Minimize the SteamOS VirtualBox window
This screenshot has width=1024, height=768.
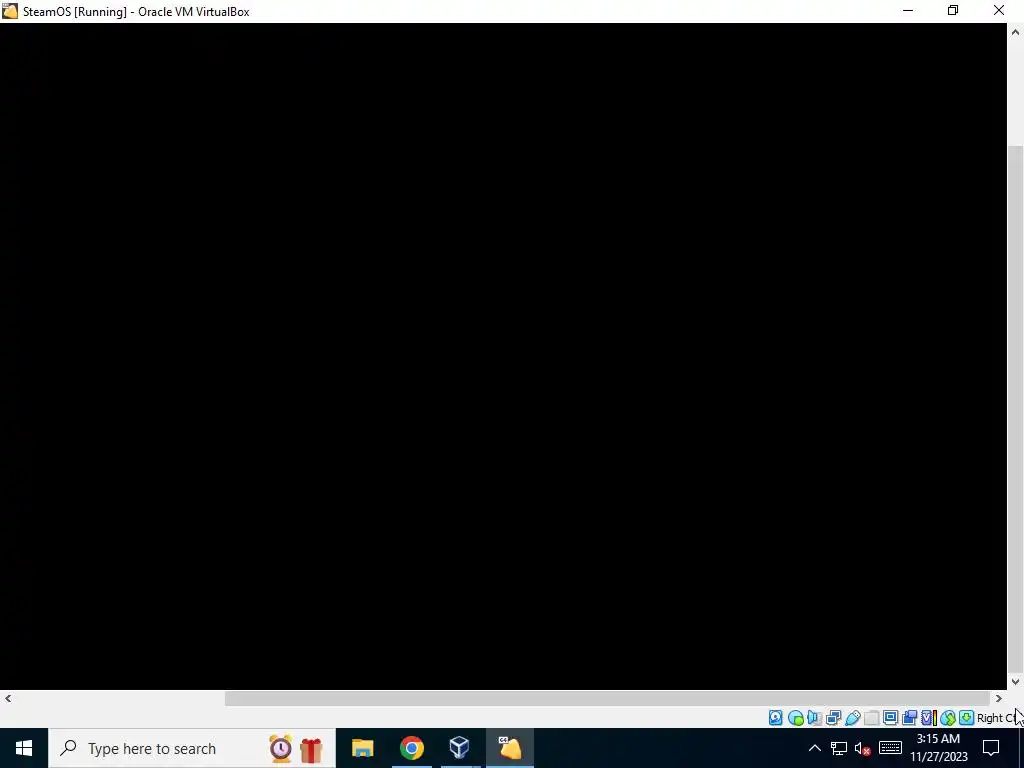pyautogui.click(x=908, y=11)
